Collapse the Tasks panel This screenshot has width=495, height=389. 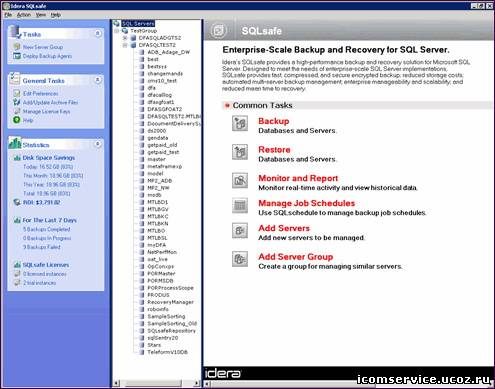click(98, 33)
